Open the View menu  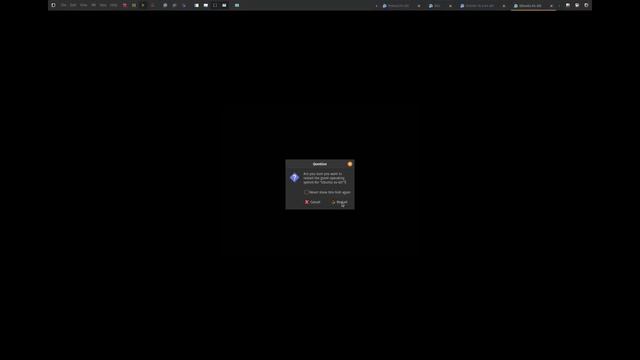84,5
